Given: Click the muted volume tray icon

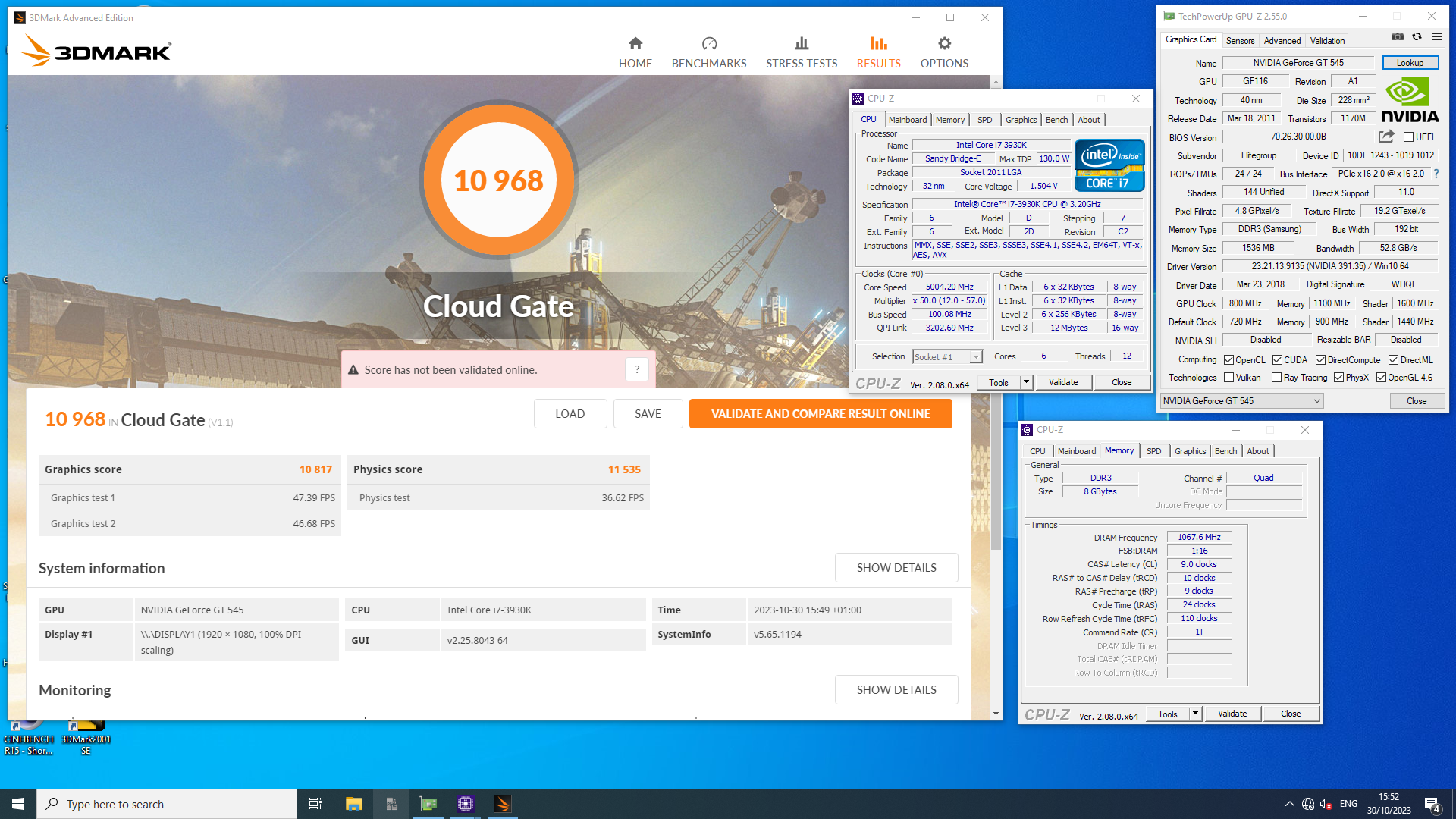Looking at the screenshot, I should pyautogui.click(x=1326, y=804).
